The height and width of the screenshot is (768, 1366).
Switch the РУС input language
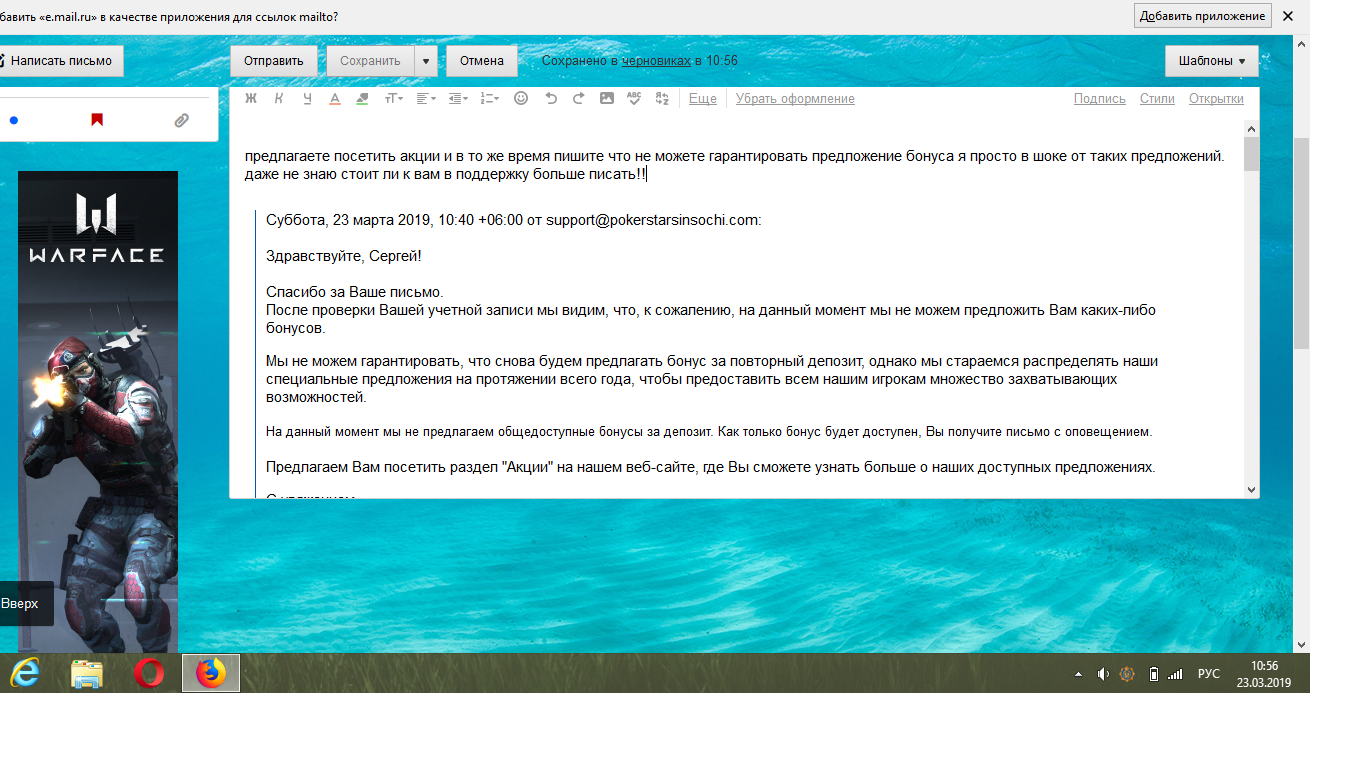click(1209, 674)
